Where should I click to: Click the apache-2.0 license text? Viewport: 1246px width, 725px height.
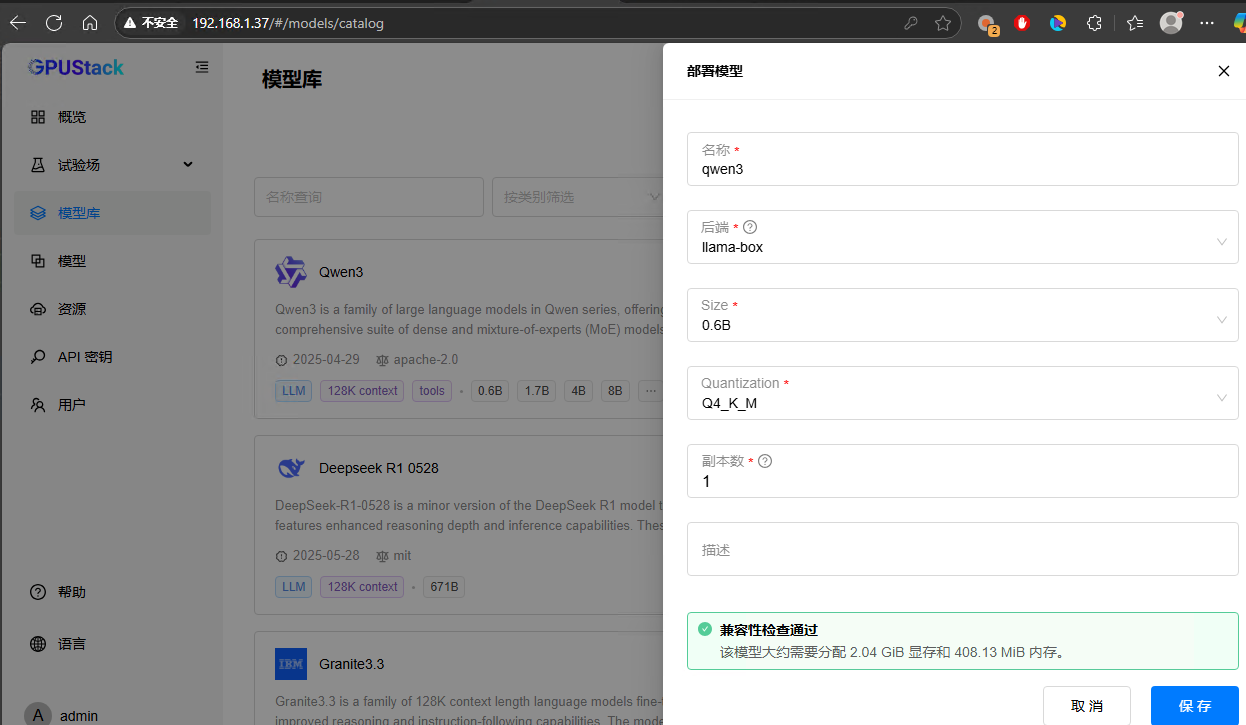[426, 360]
